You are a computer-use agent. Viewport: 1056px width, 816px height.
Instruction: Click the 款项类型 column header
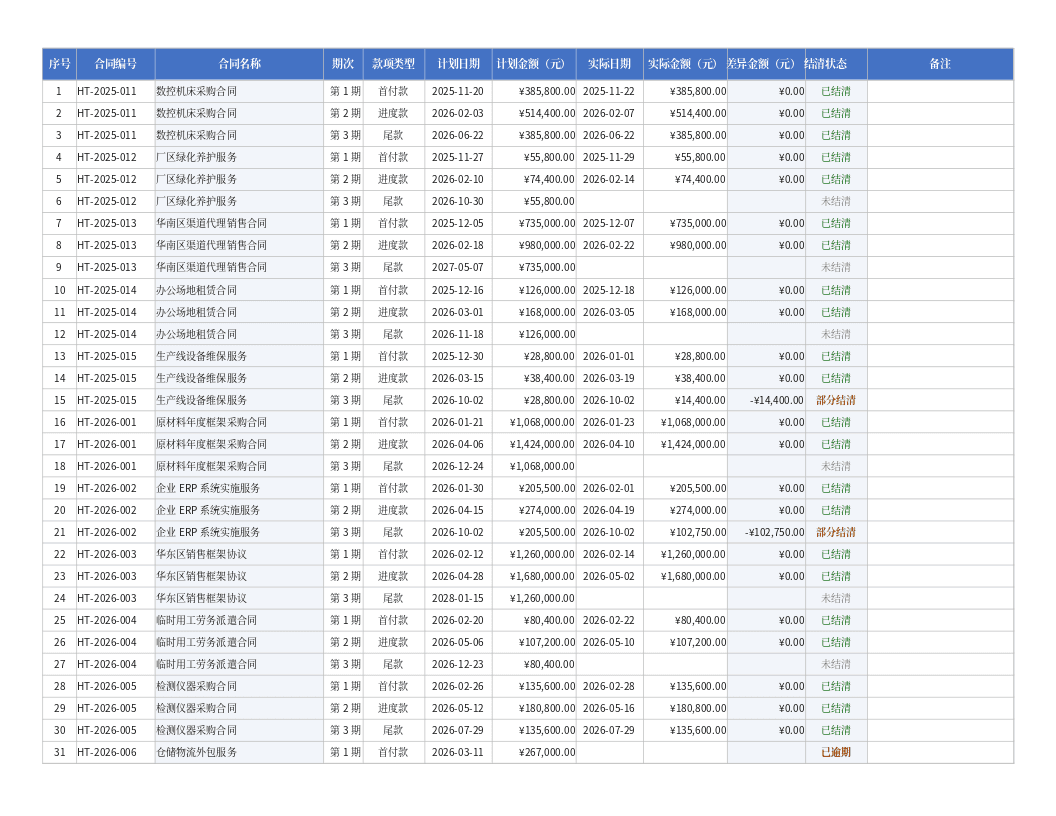(x=393, y=64)
